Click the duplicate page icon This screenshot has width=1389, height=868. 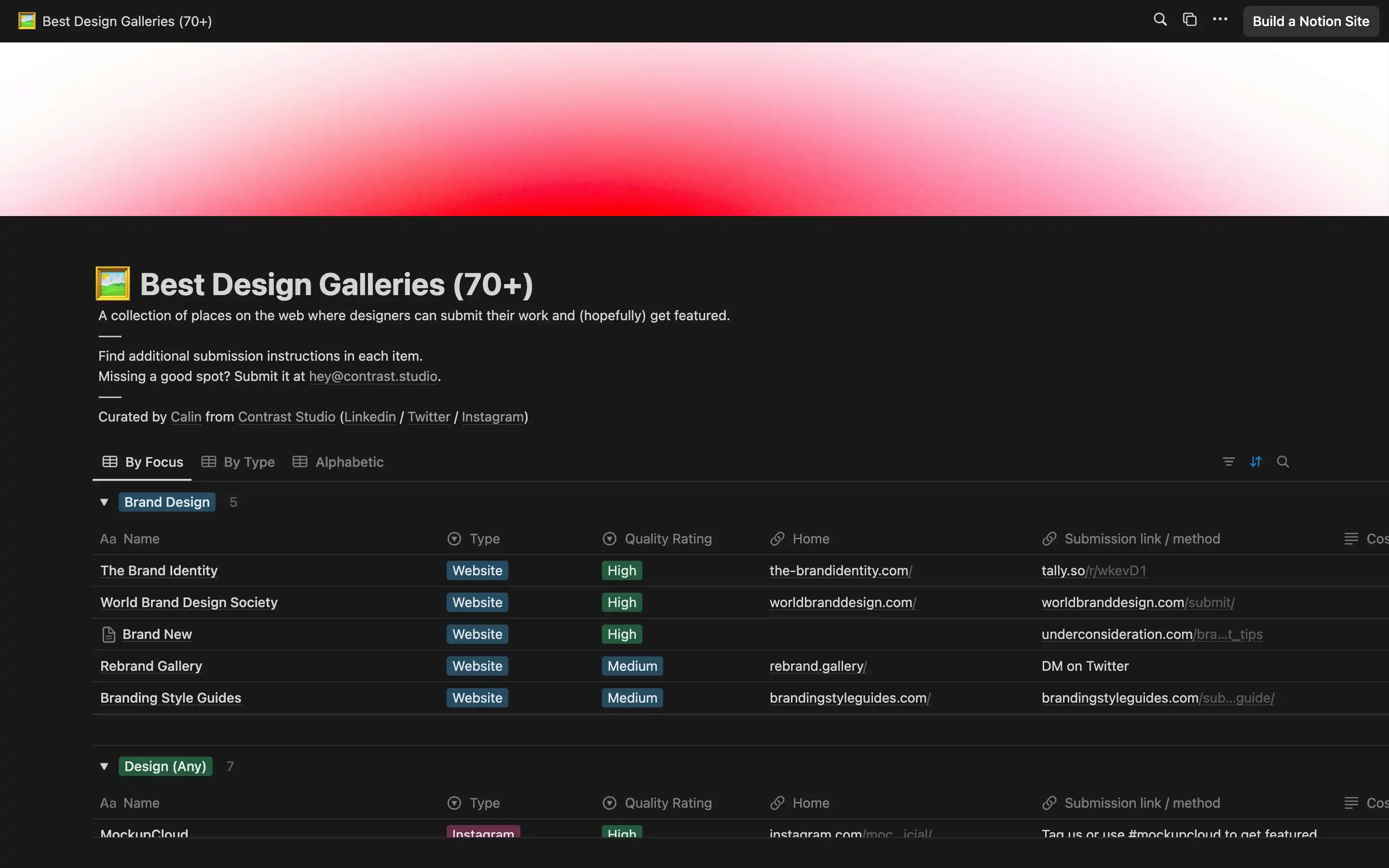point(1190,20)
